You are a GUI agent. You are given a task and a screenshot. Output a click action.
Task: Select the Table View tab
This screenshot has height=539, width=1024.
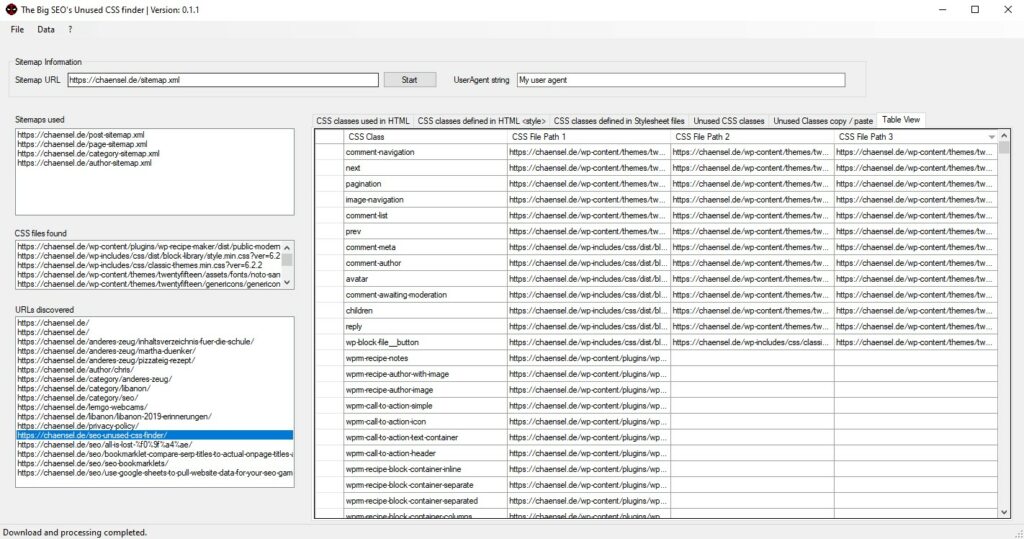pyautogui.click(x=901, y=120)
